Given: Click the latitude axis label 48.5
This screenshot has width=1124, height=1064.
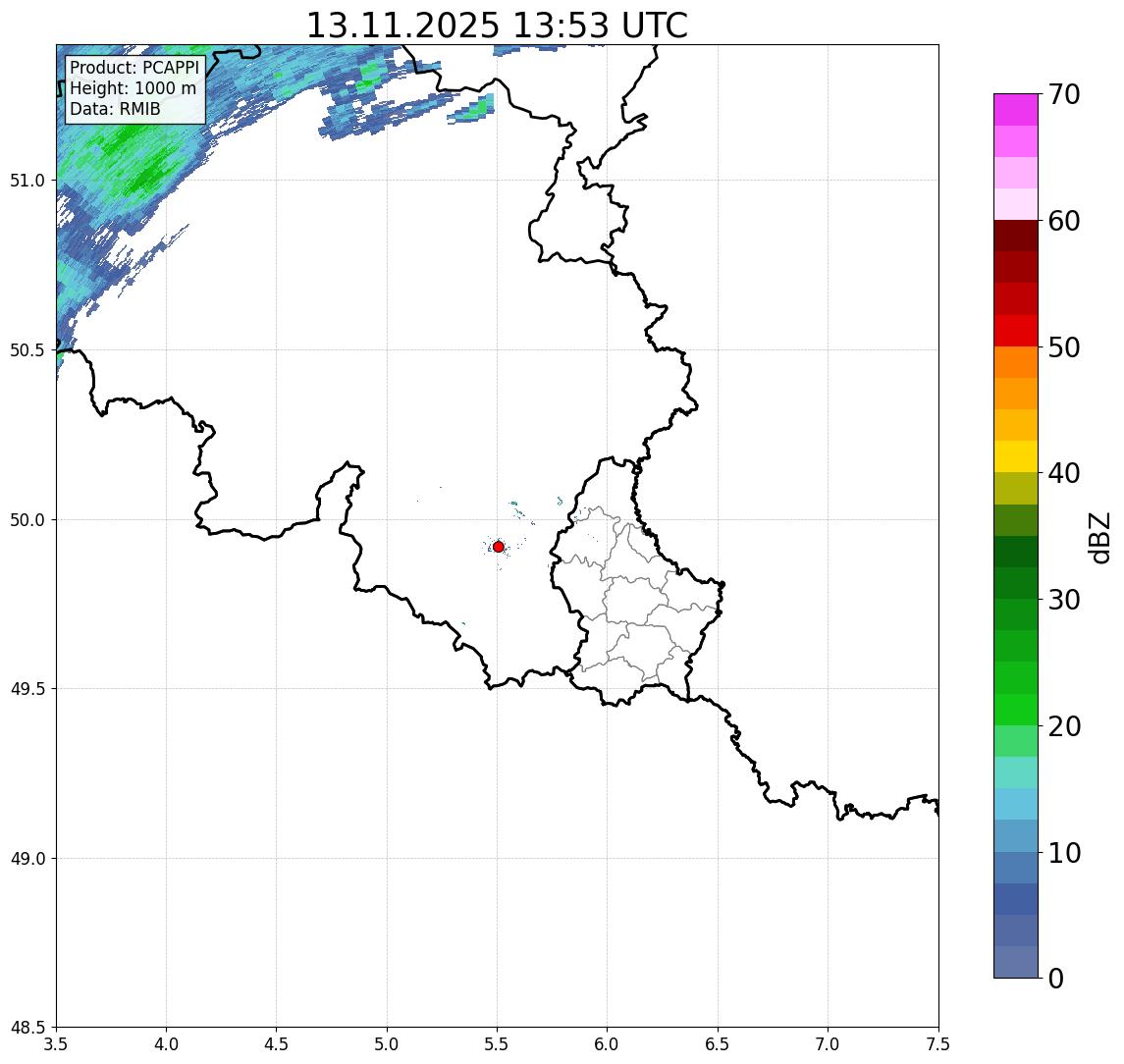Looking at the screenshot, I should pos(27,1028).
